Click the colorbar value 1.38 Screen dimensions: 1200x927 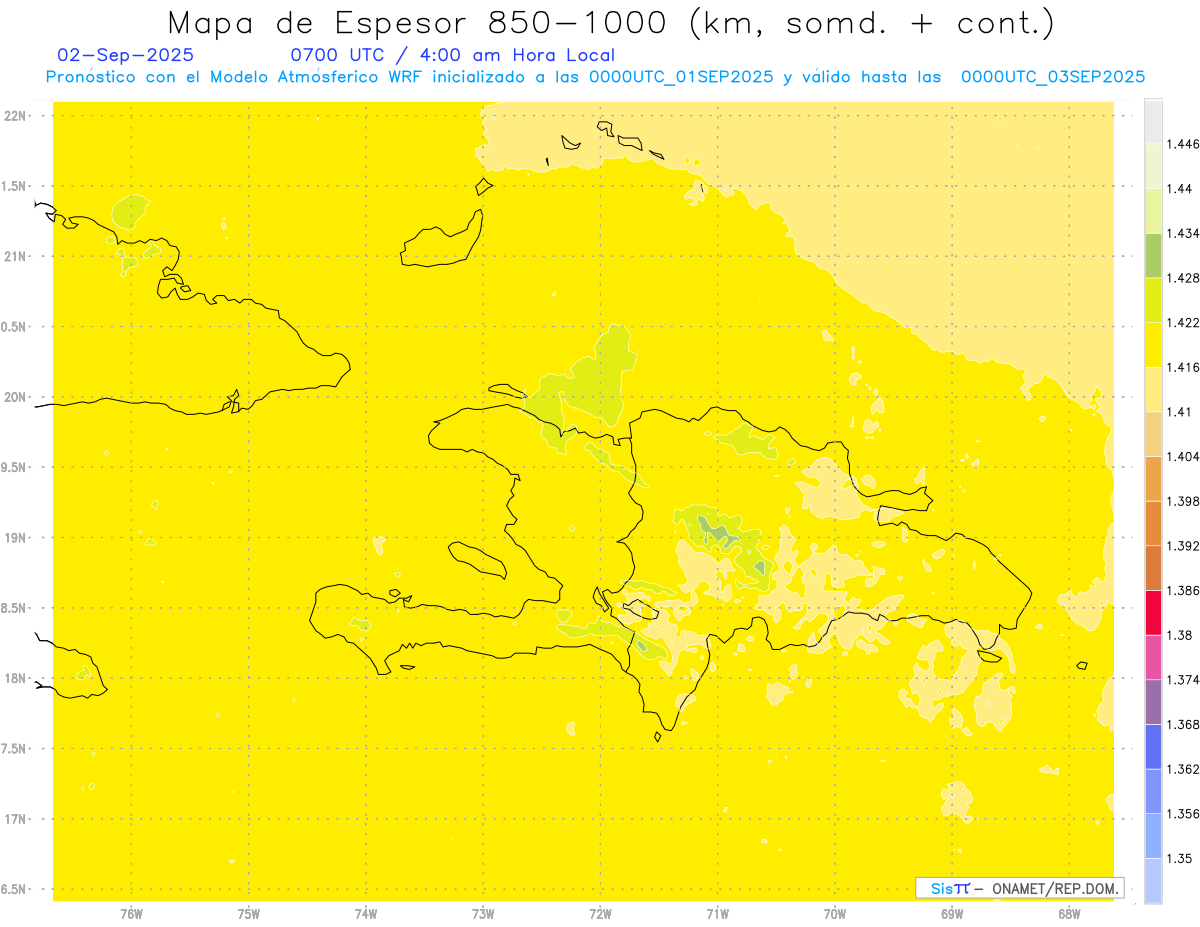(1177, 635)
